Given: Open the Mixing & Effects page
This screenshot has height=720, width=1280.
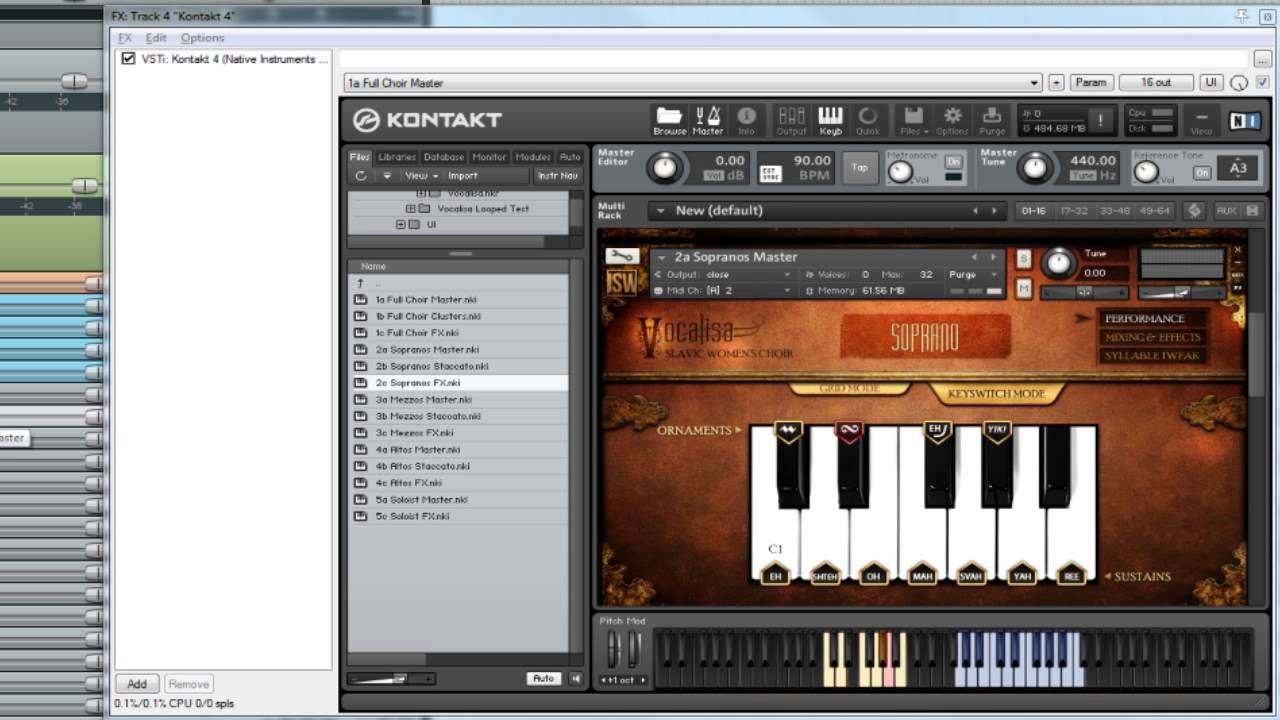Looking at the screenshot, I should pyautogui.click(x=1152, y=337).
